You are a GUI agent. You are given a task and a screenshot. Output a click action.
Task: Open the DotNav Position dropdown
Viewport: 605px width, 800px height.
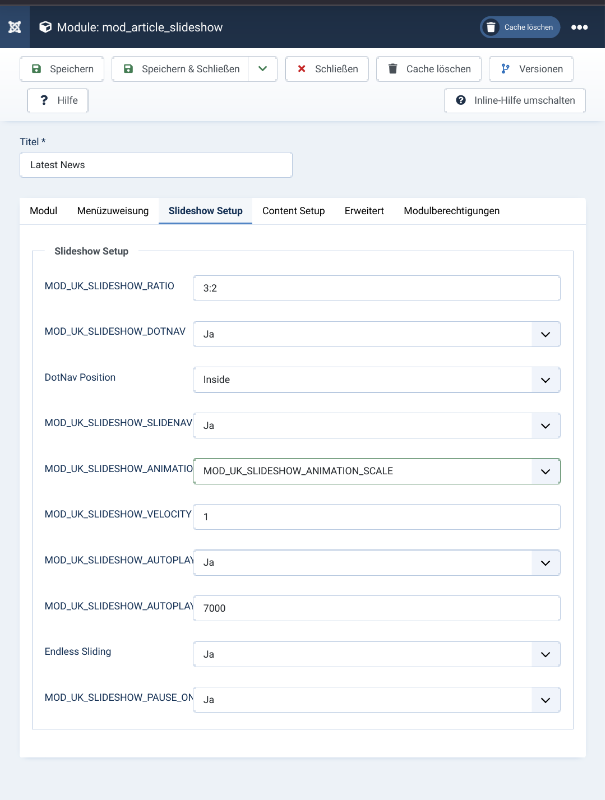(x=376, y=380)
